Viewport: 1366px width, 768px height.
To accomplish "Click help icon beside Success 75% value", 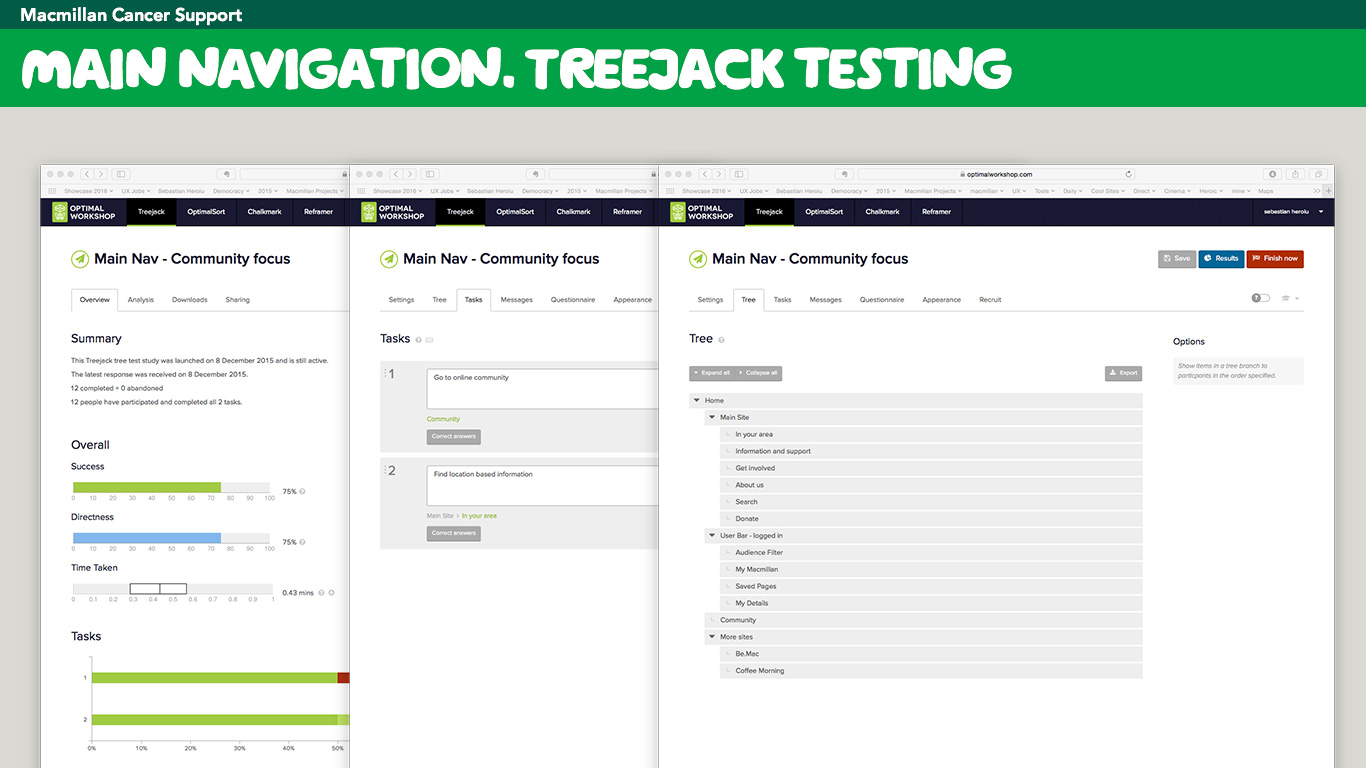I will pos(303,492).
